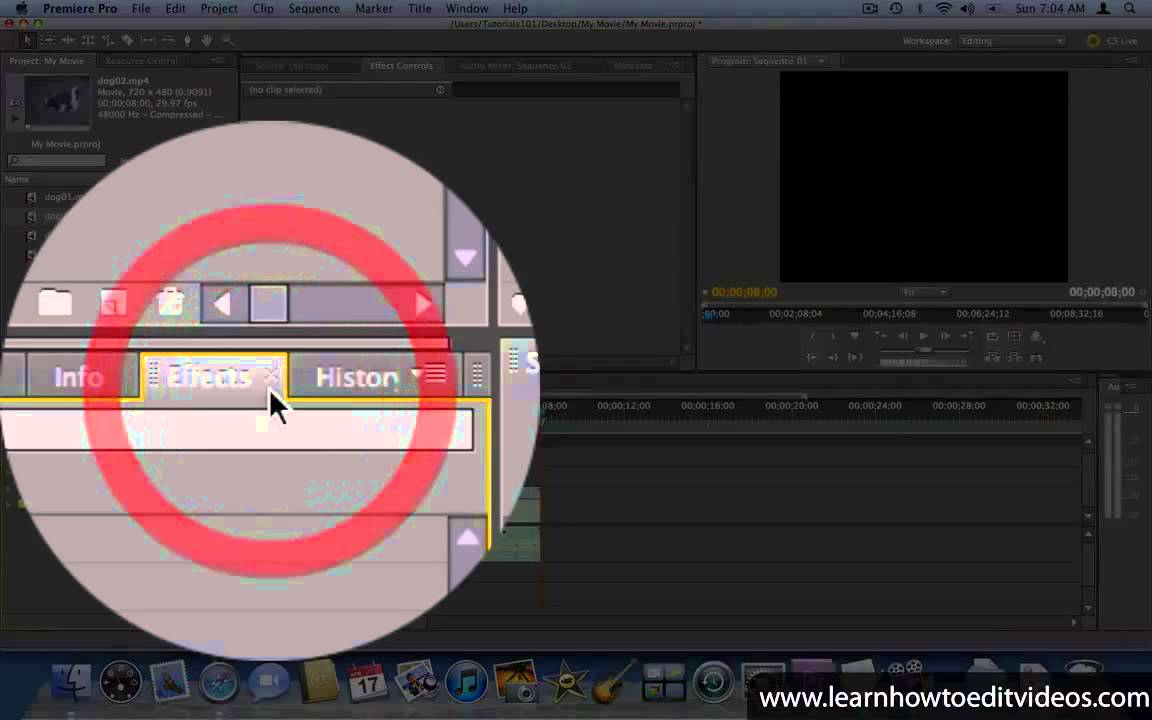
Task: Open the Timeline panel flyout menu
Action: (x=1076, y=381)
